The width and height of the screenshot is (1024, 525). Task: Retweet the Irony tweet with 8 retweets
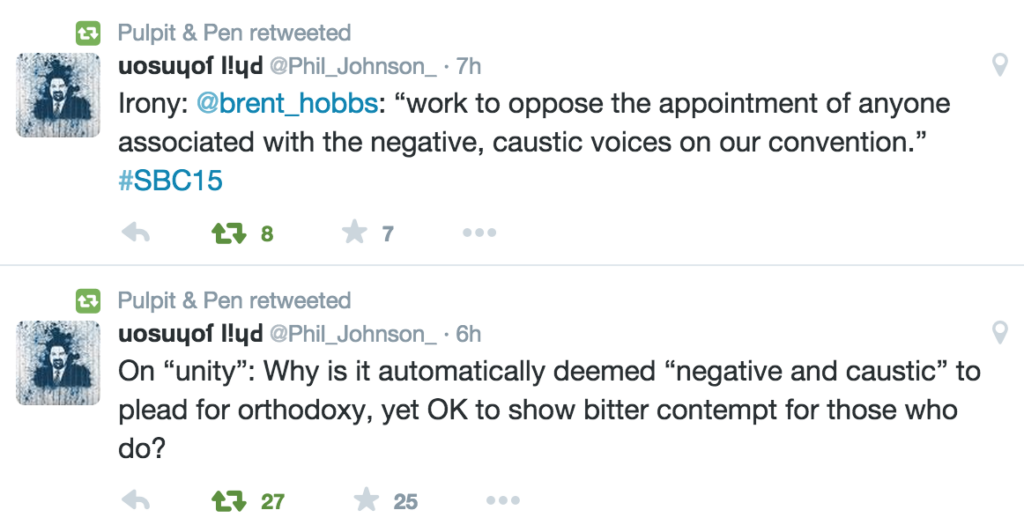(229, 233)
